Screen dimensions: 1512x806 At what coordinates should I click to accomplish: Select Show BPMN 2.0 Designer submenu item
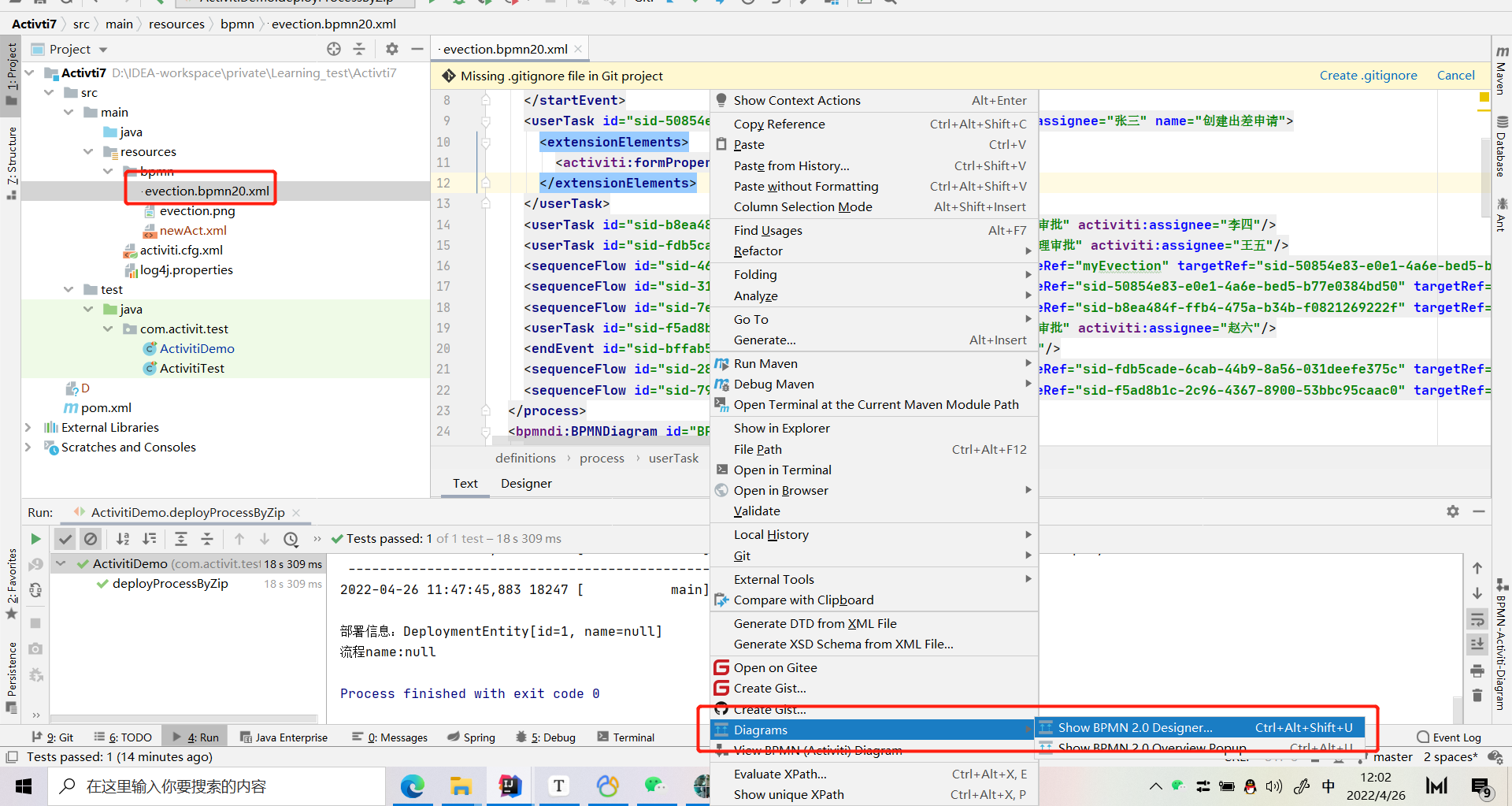coord(1201,728)
